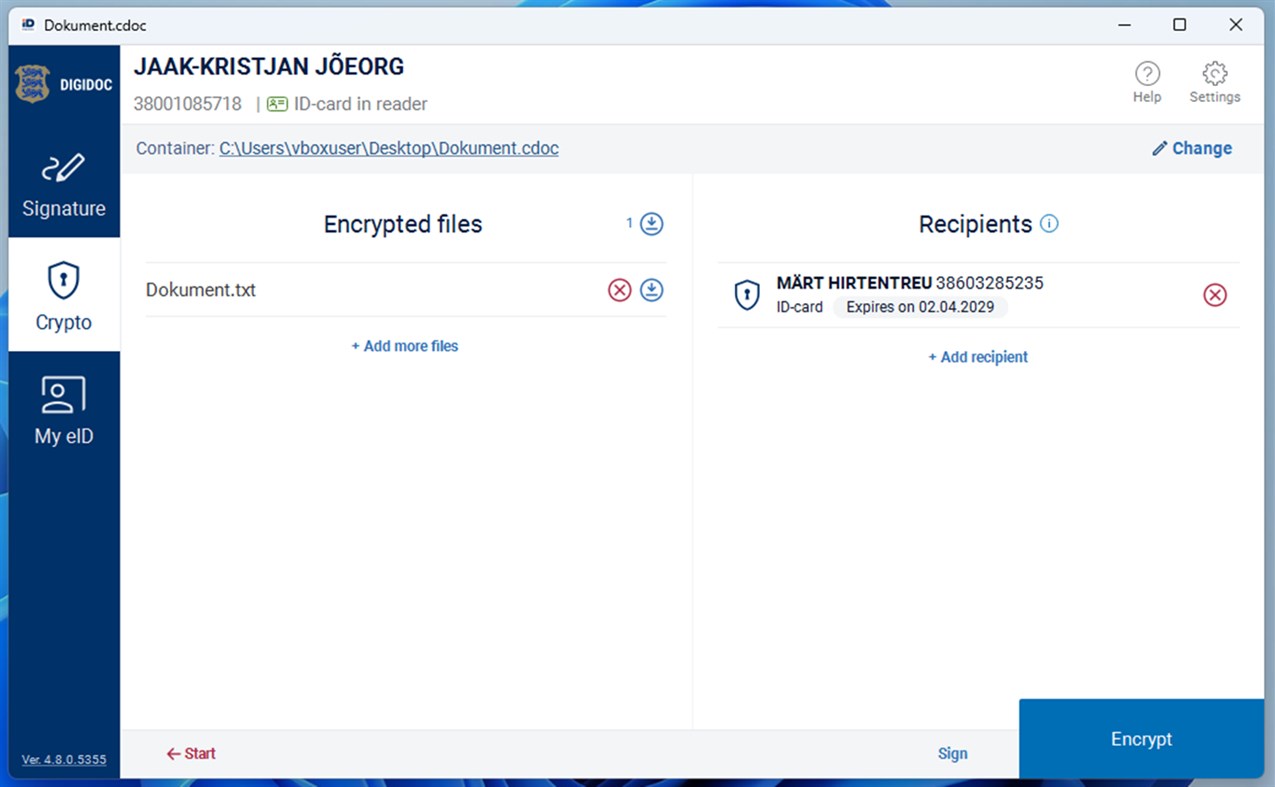Screen dimensions: 1275x787
Task: Click the cardholder name JAAK-KRISTJAN JÕEORG
Action: [269, 67]
